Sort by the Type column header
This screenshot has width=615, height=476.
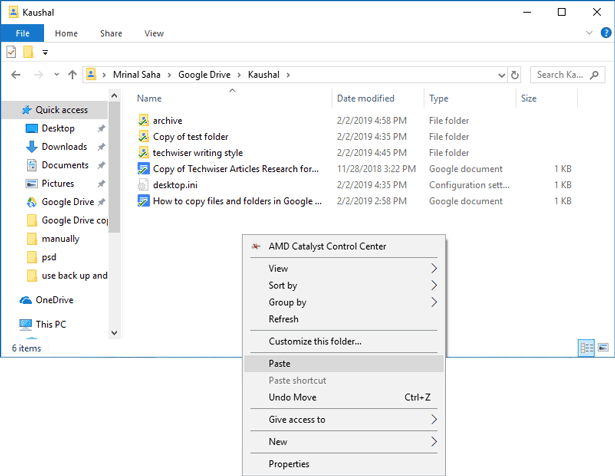[439, 98]
